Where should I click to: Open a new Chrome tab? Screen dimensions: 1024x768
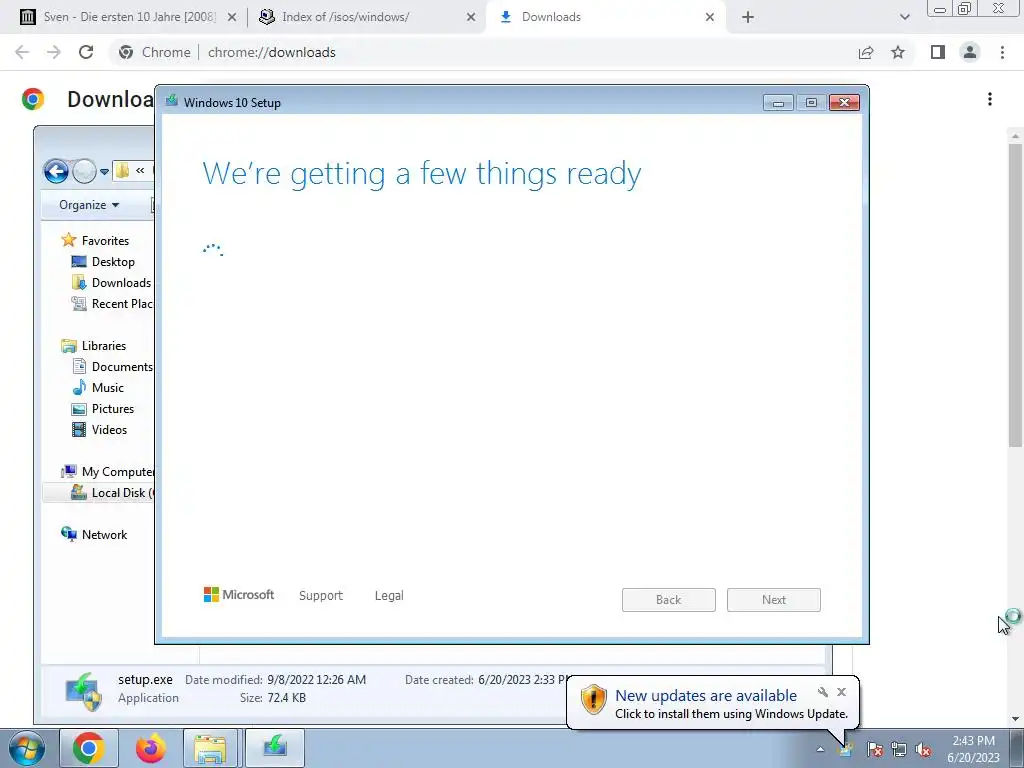(748, 17)
